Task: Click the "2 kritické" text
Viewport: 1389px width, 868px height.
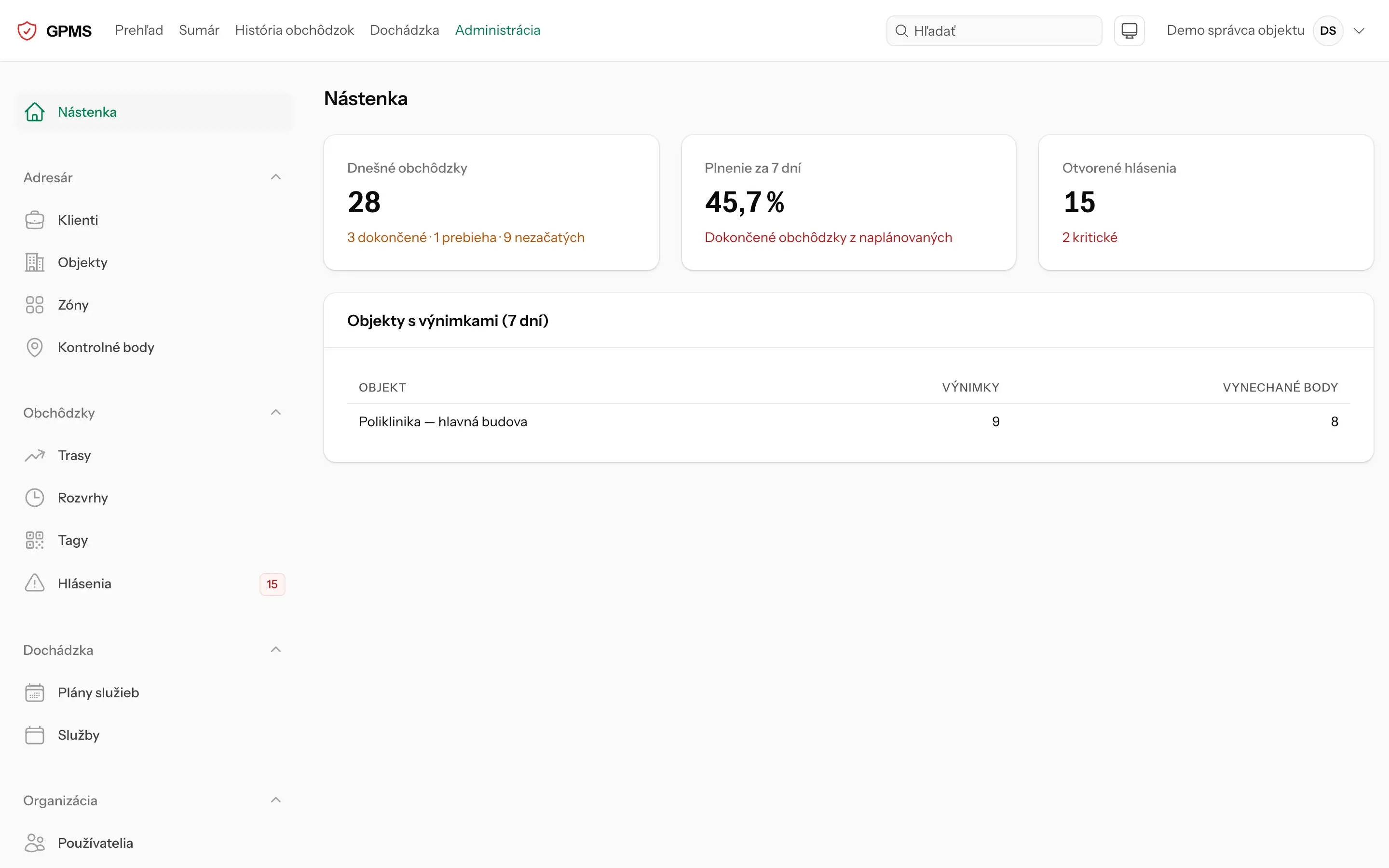Action: coord(1089,238)
